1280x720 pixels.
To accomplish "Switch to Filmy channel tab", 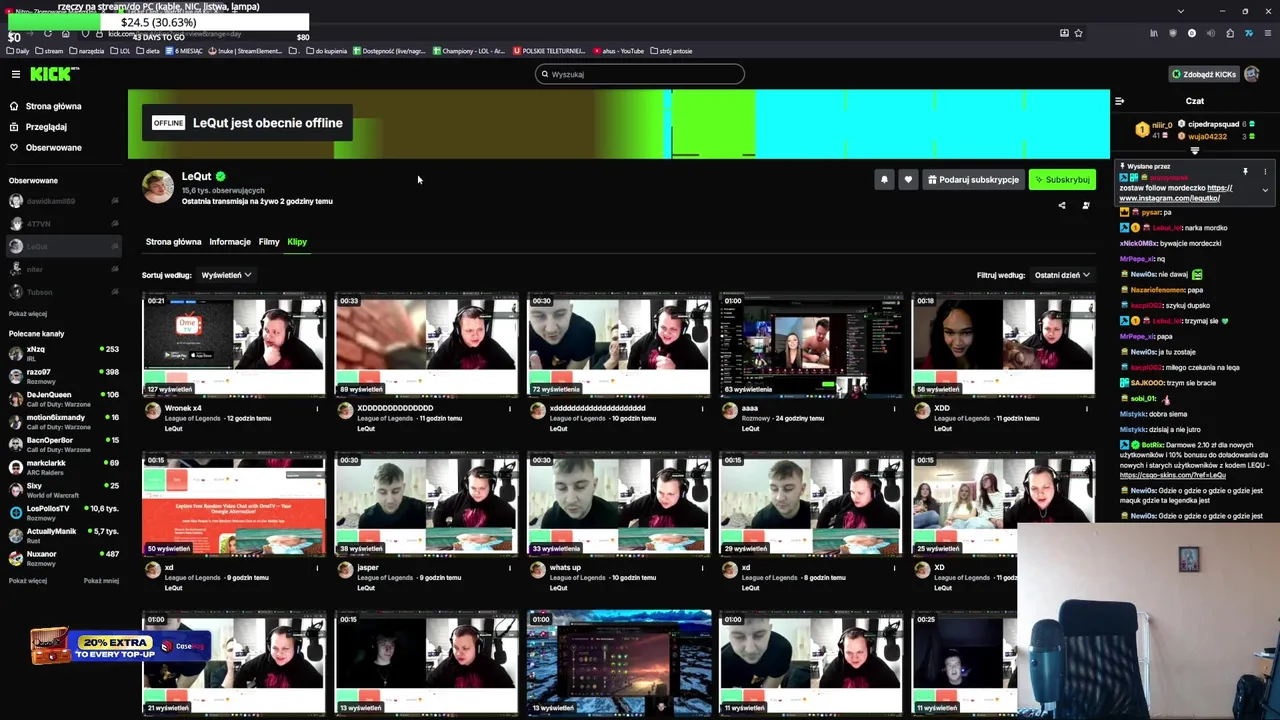I will pos(269,242).
